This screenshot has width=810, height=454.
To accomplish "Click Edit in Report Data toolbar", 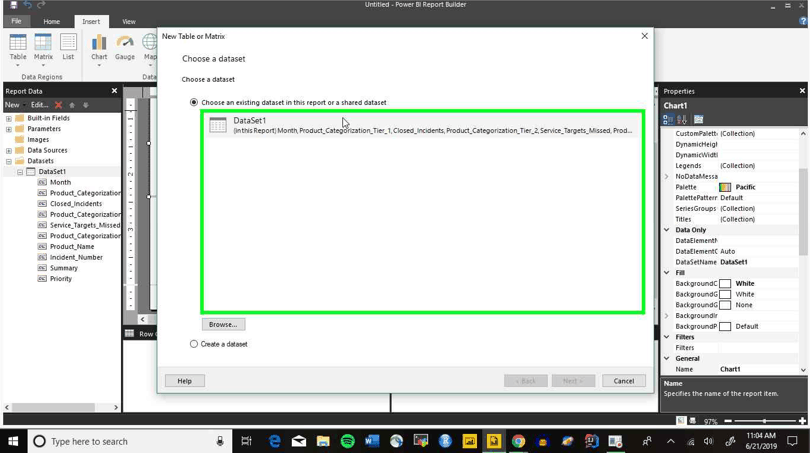I will pyautogui.click(x=39, y=105).
